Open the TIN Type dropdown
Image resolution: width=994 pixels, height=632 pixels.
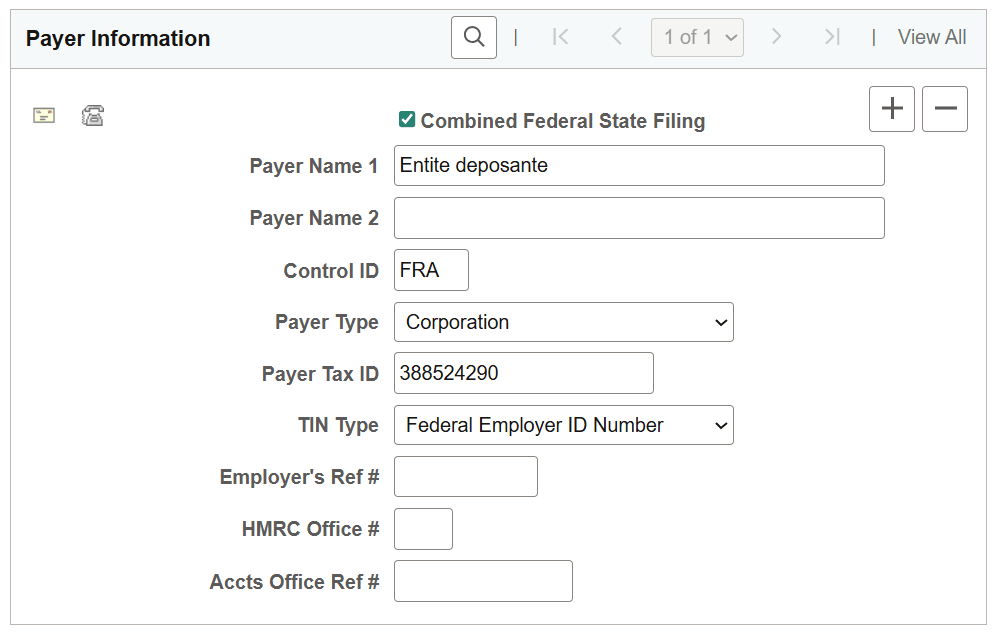(563, 425)
